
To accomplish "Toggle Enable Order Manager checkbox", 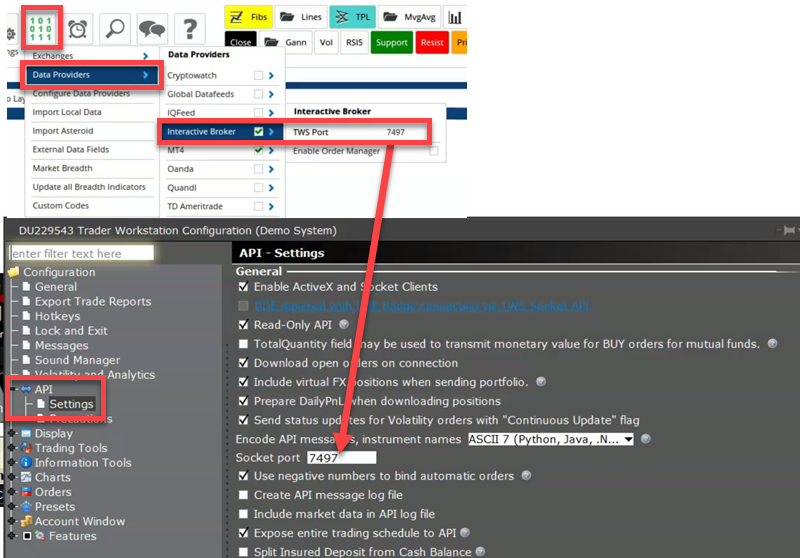I will (434, 151).
